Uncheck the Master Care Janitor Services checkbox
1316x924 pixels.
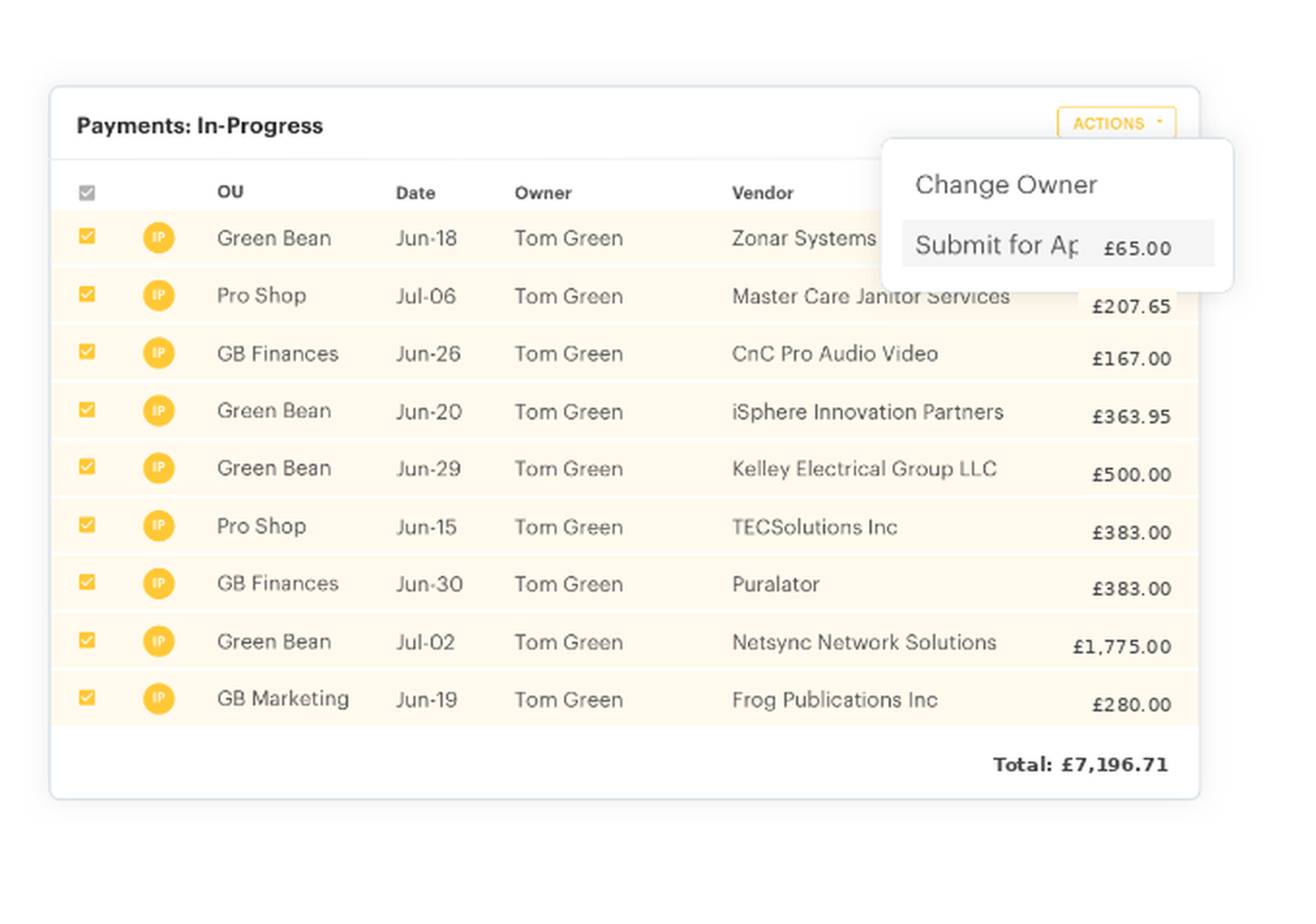(x=87, y=294)
